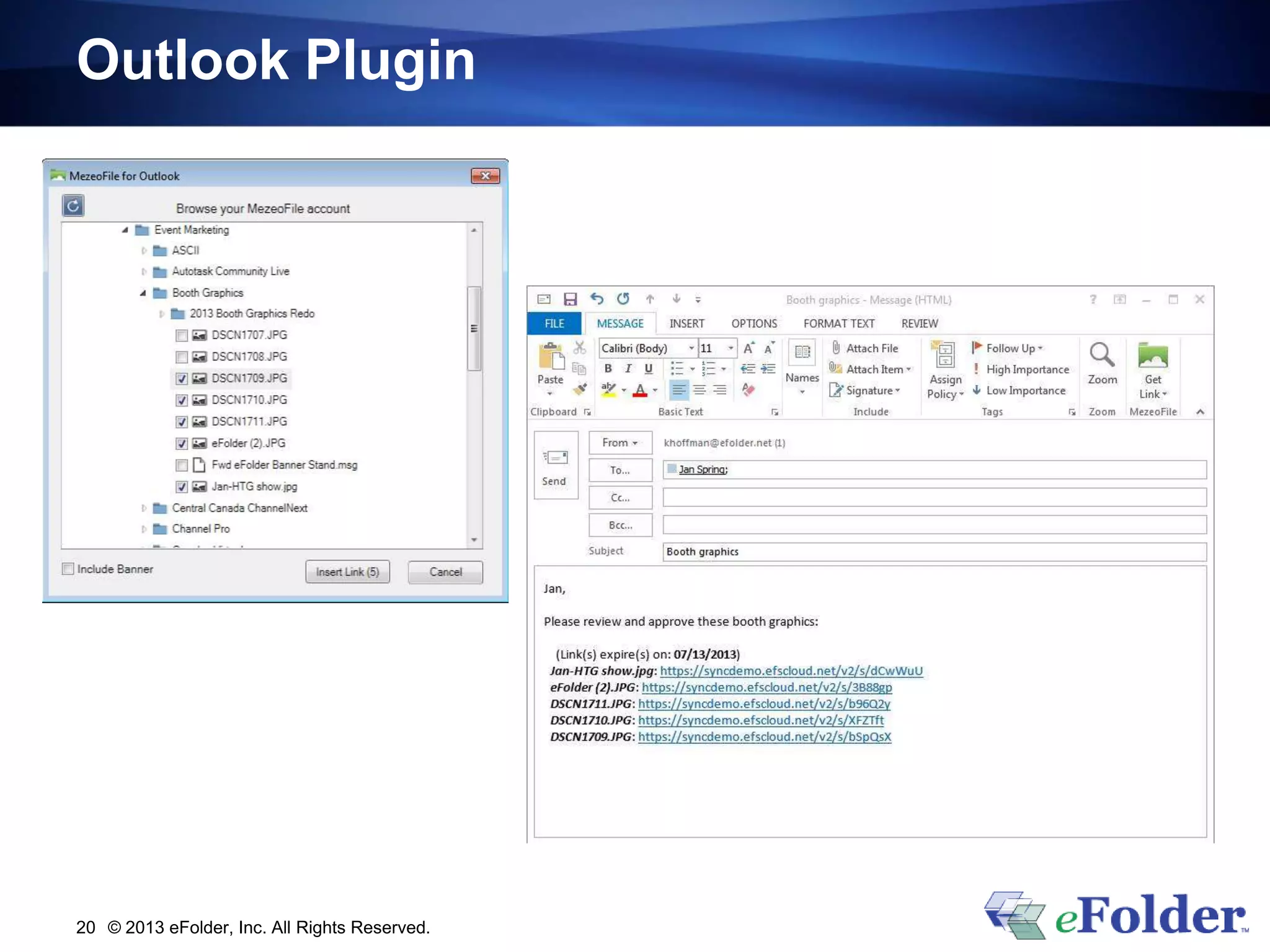
Task: Click the bullet list icon
Action: (x=677, y=369)
